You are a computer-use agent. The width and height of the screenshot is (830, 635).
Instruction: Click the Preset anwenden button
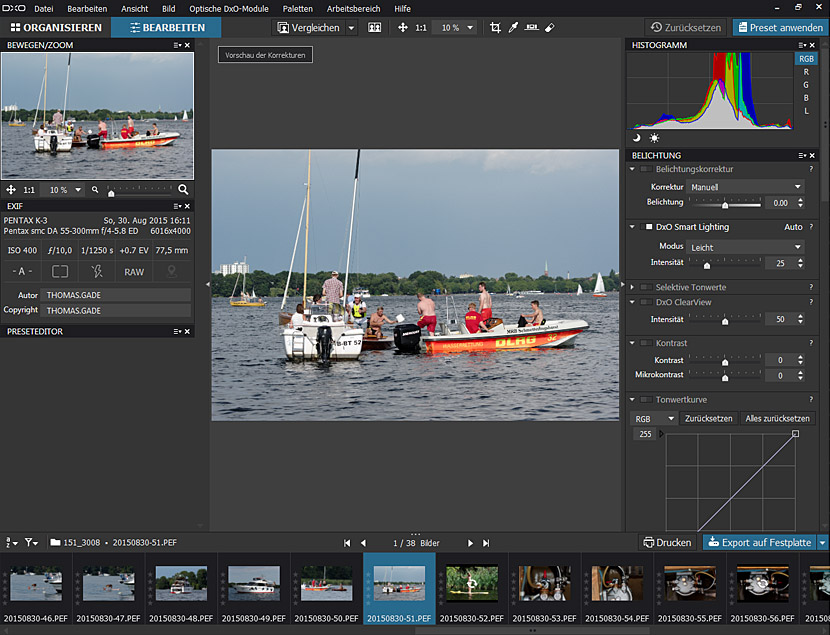coord(779,28)
